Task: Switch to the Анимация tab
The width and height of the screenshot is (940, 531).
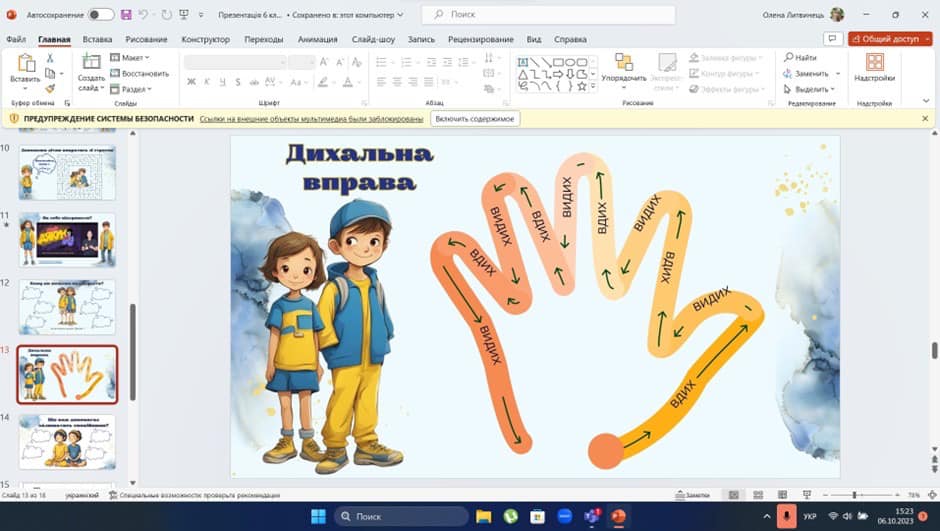Action: click(x=317, y=39)
